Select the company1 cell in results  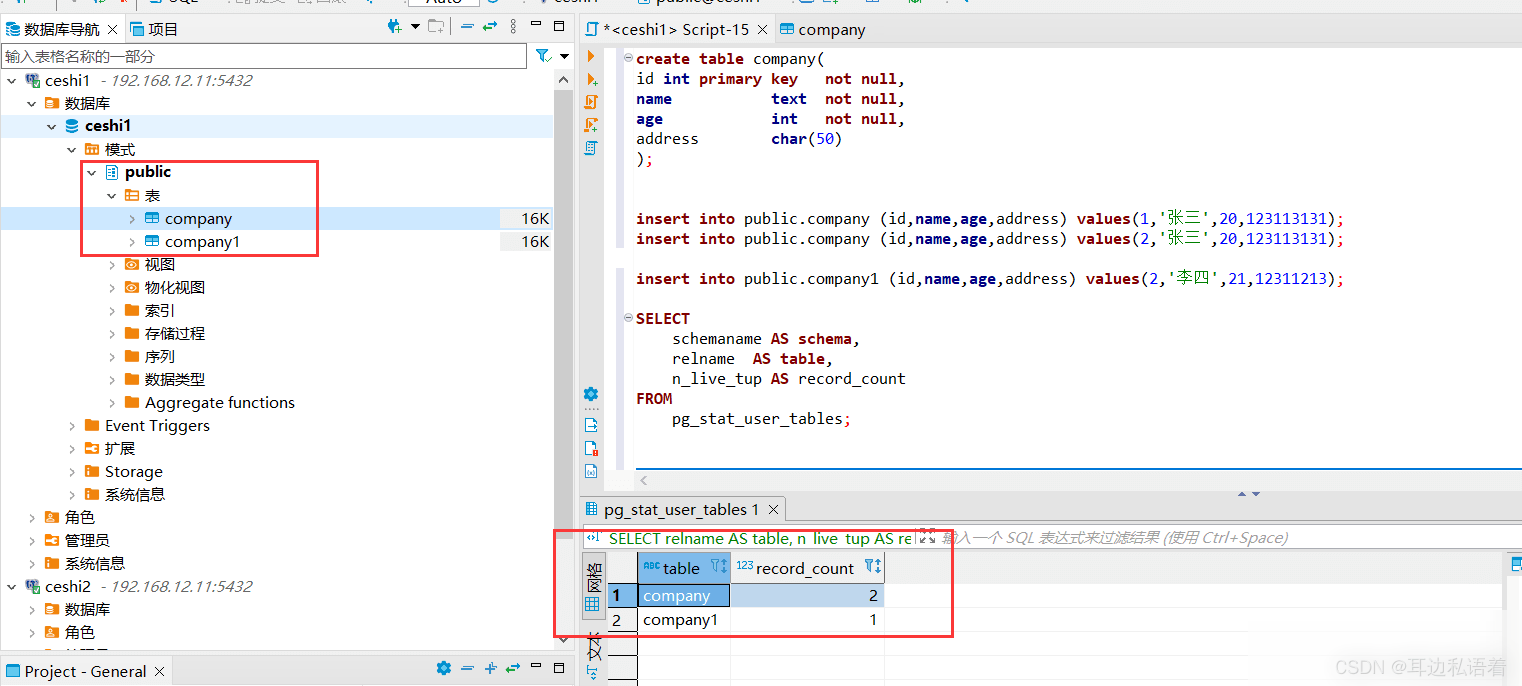click(684, 620)
